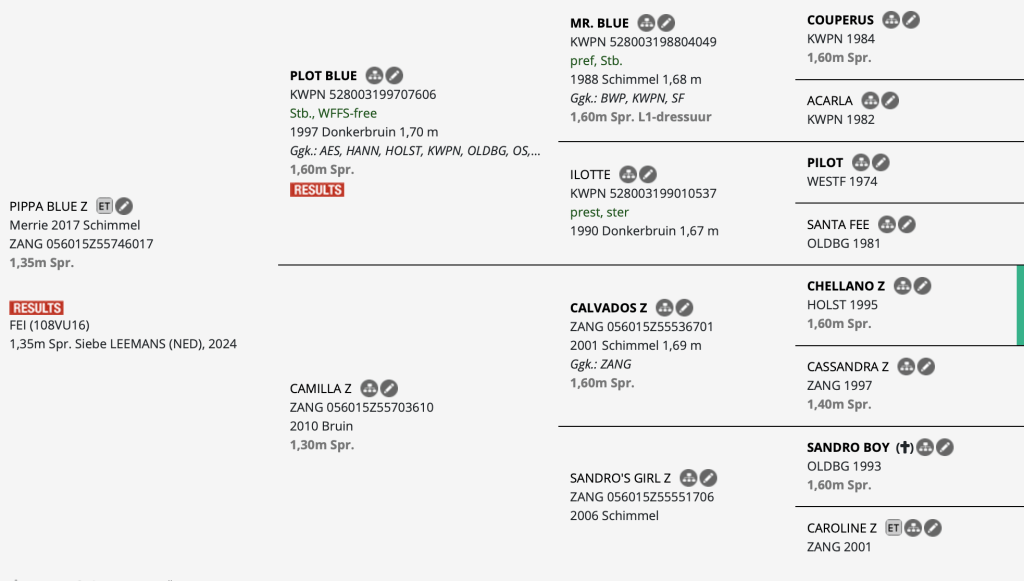Edit Santa Fee using the pencil icon
The width and height of the screenshot is (1024, 581).
click(x=906, y=225)
